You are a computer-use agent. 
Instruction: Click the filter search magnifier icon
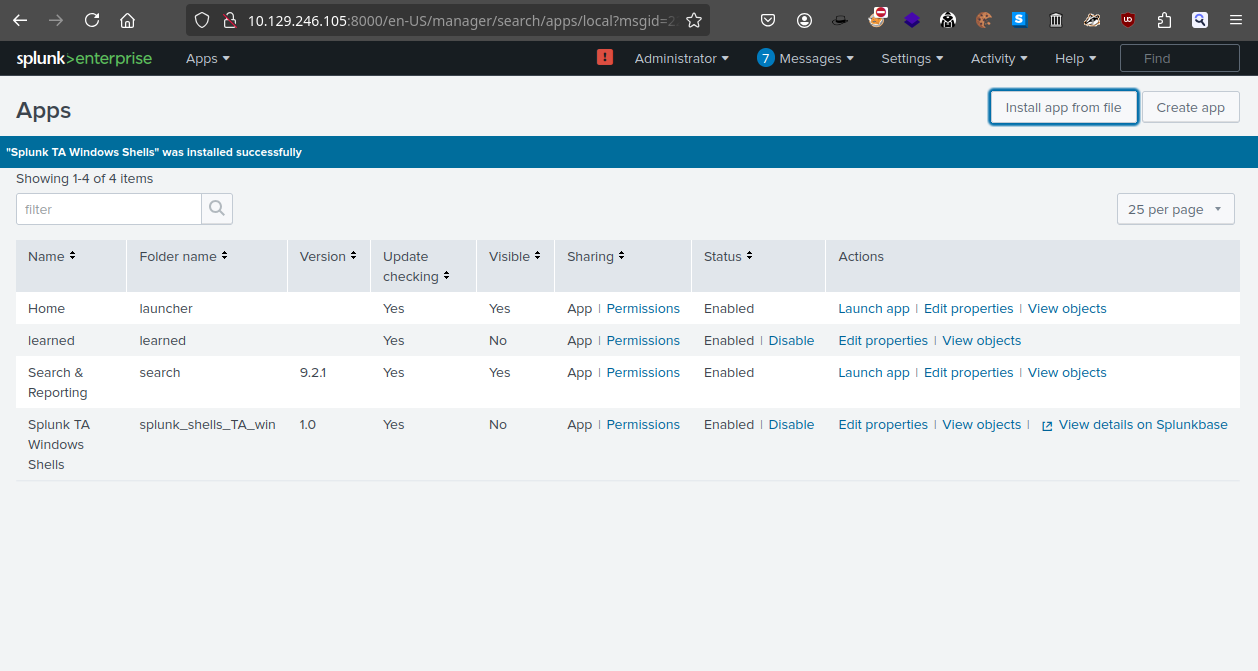[217, 209]
